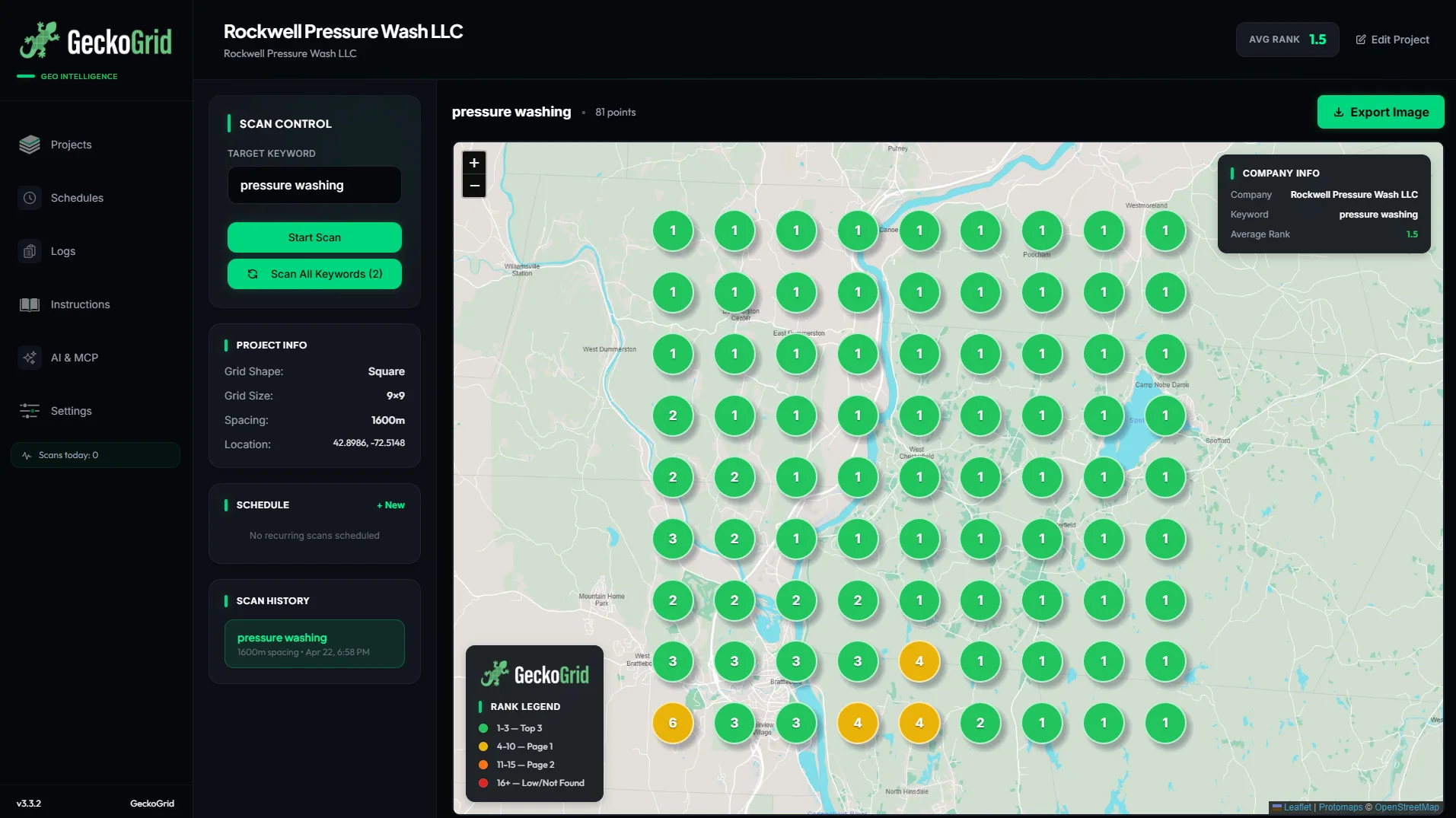The width and height of the screenshot is (1456, 818).
Task: Scan All Keywords (2)
Action: [314, 274]
